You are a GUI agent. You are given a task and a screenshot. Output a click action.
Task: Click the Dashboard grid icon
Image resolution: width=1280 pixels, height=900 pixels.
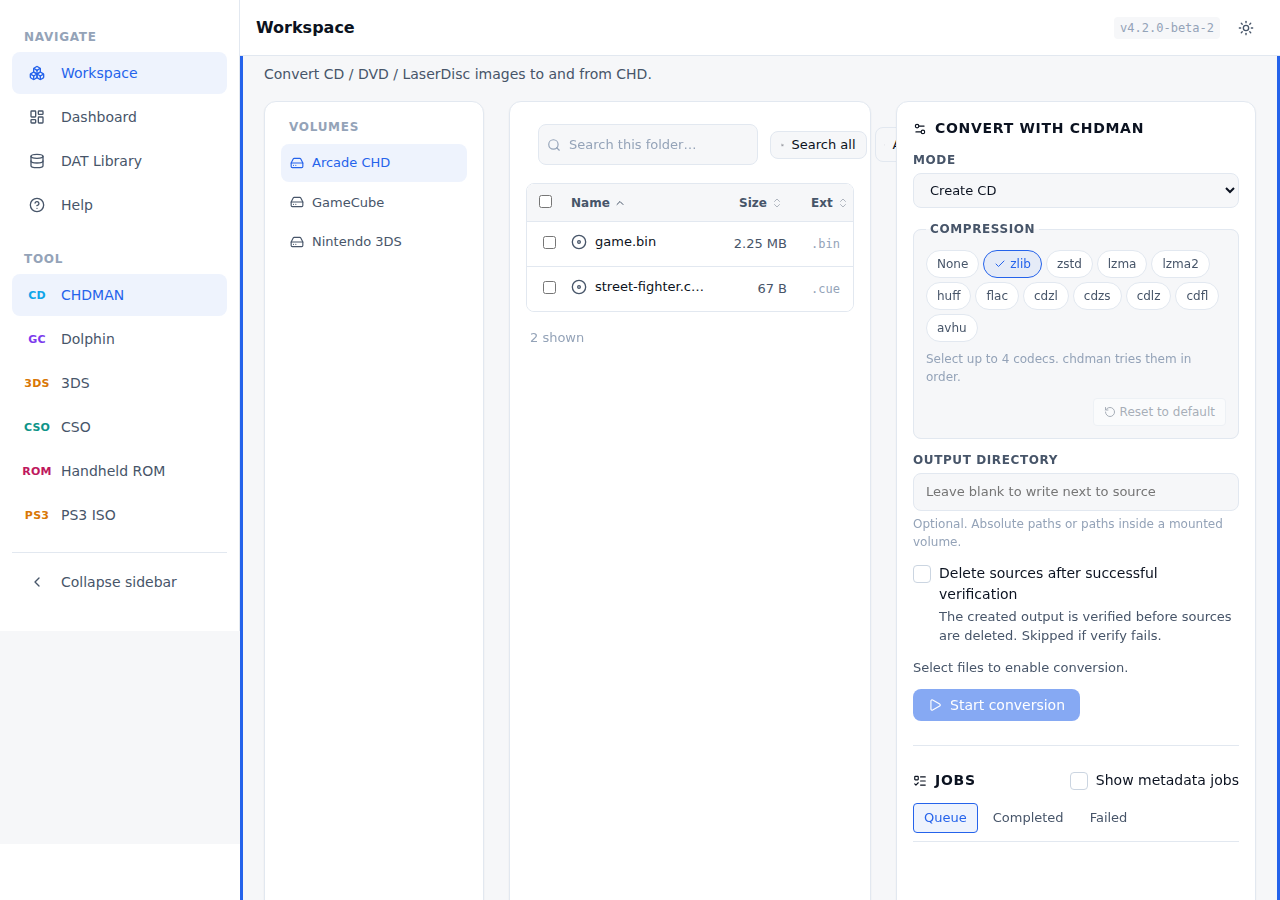(37, 117)
